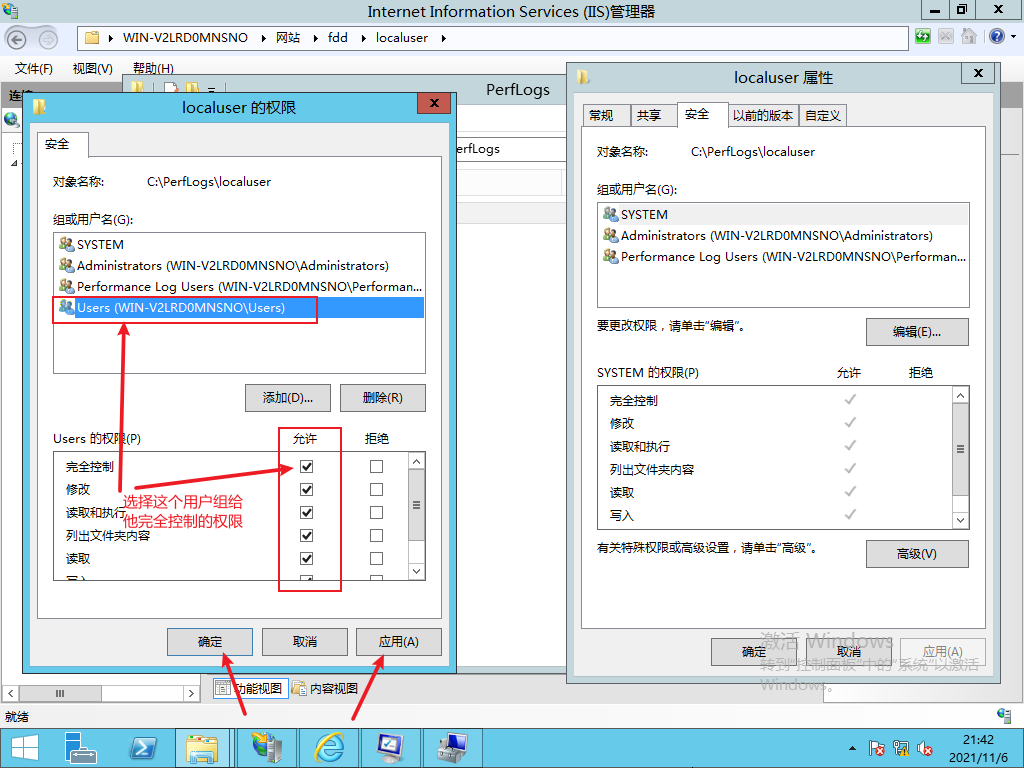Open Server Manager from the taskbar

[x=80, y=748]
